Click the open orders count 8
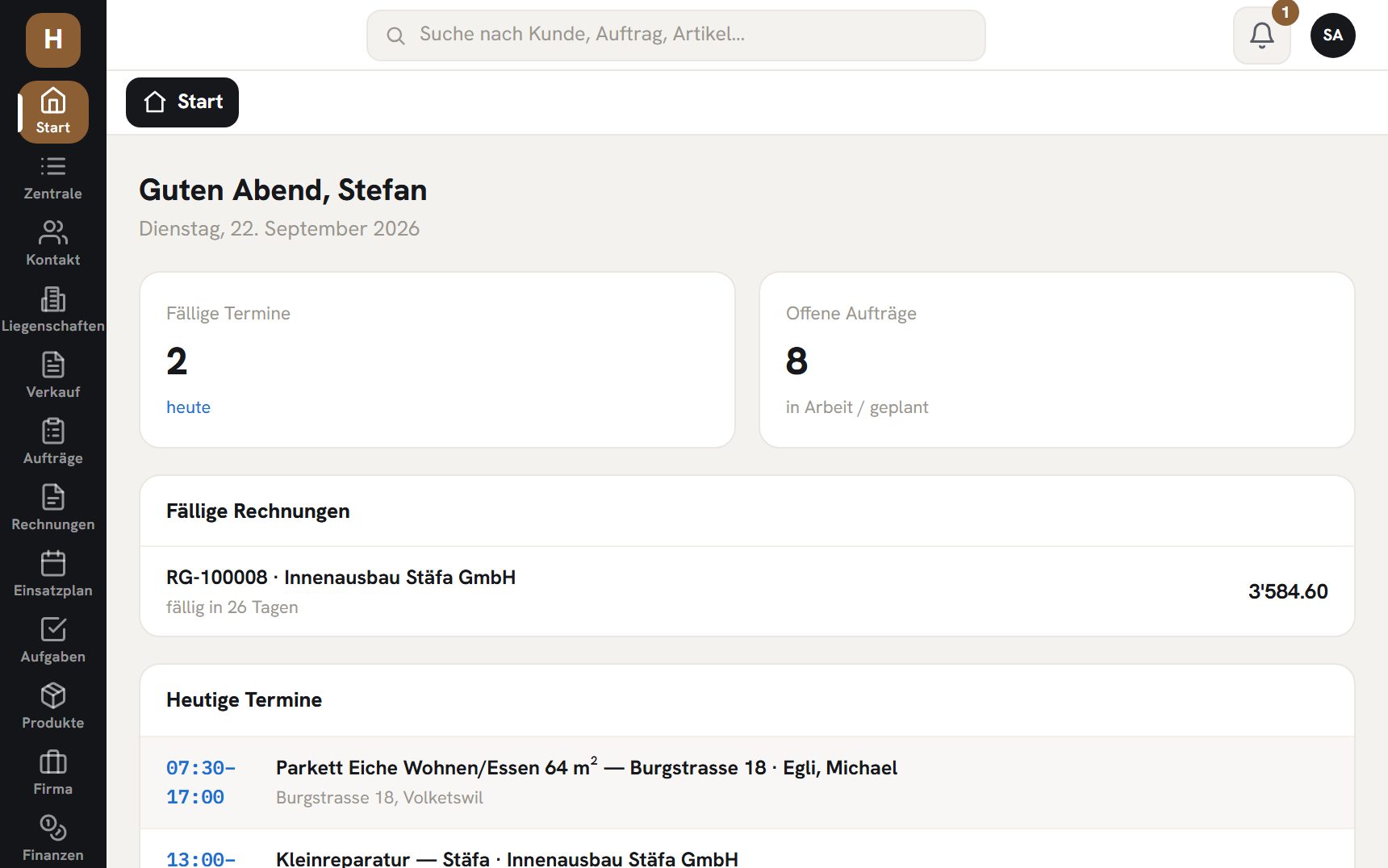 pos(796,361)
